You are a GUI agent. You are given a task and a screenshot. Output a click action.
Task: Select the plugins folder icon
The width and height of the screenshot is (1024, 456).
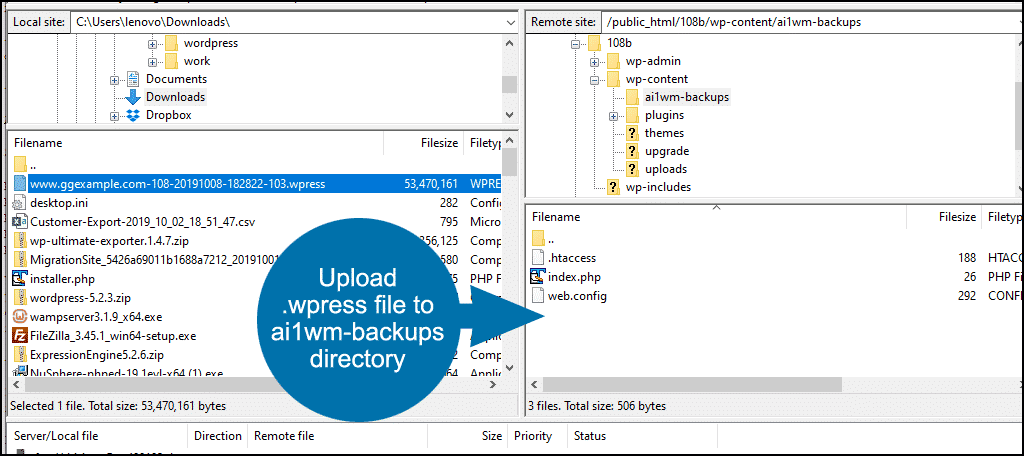(x=632, y=115)
